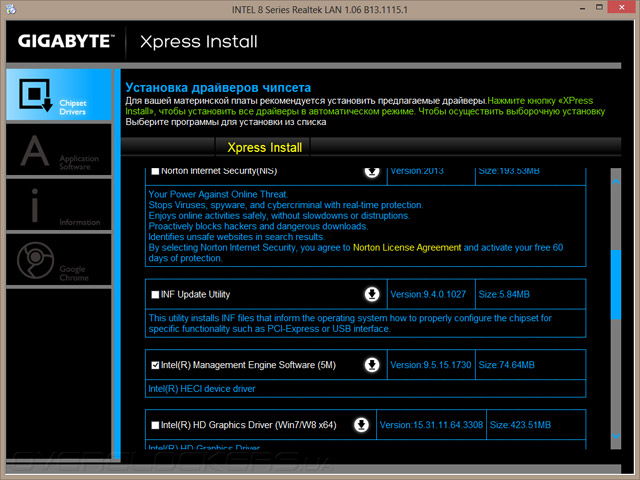The height and width of the screenshot is (480, 640).
Task: Click the blue scrollbar thumb
Action: 616,284
